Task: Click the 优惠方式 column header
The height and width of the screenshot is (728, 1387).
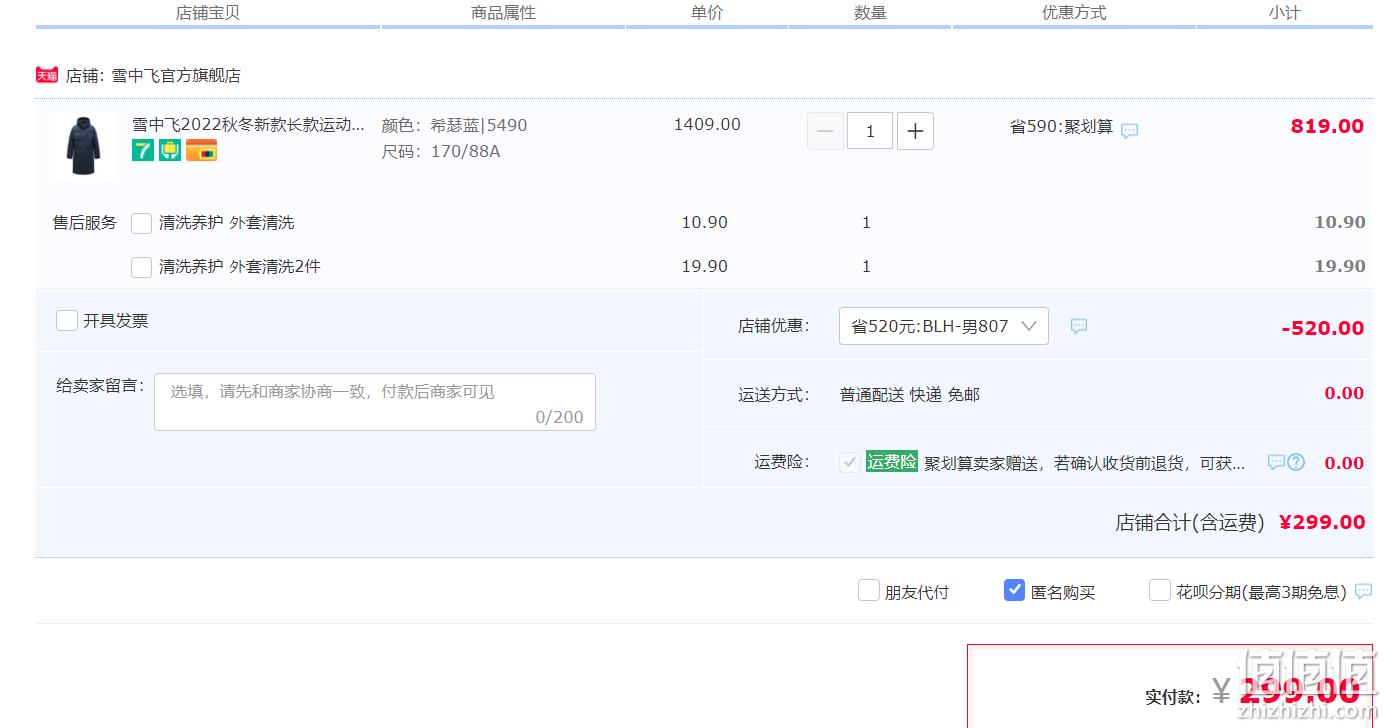Action: click(x=1074, y=13)
